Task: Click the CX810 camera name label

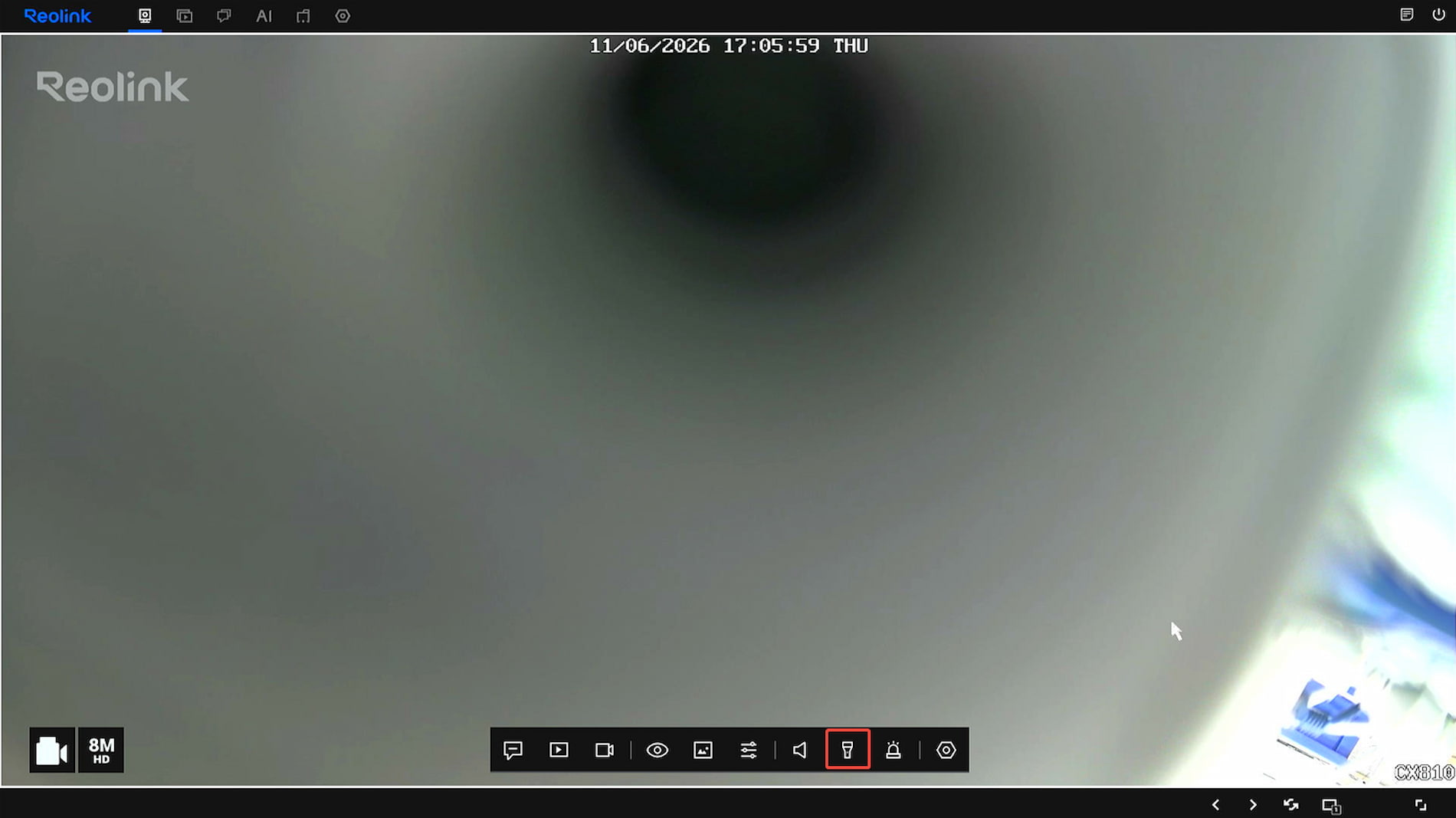Action: (x=1424, y=773)
